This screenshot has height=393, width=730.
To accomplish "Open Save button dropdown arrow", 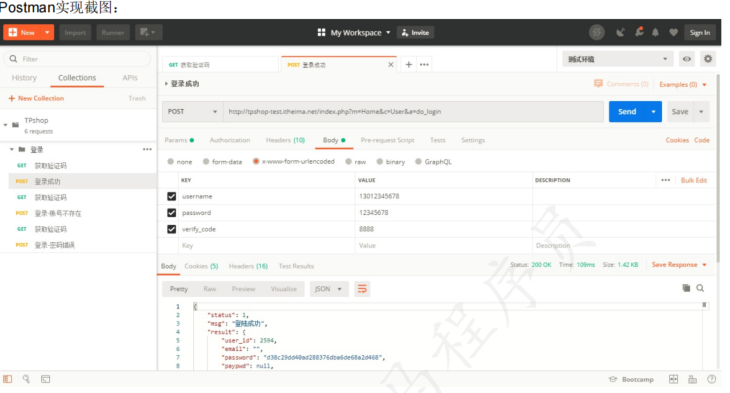I will pyautogui.click(x=701, y=112).
